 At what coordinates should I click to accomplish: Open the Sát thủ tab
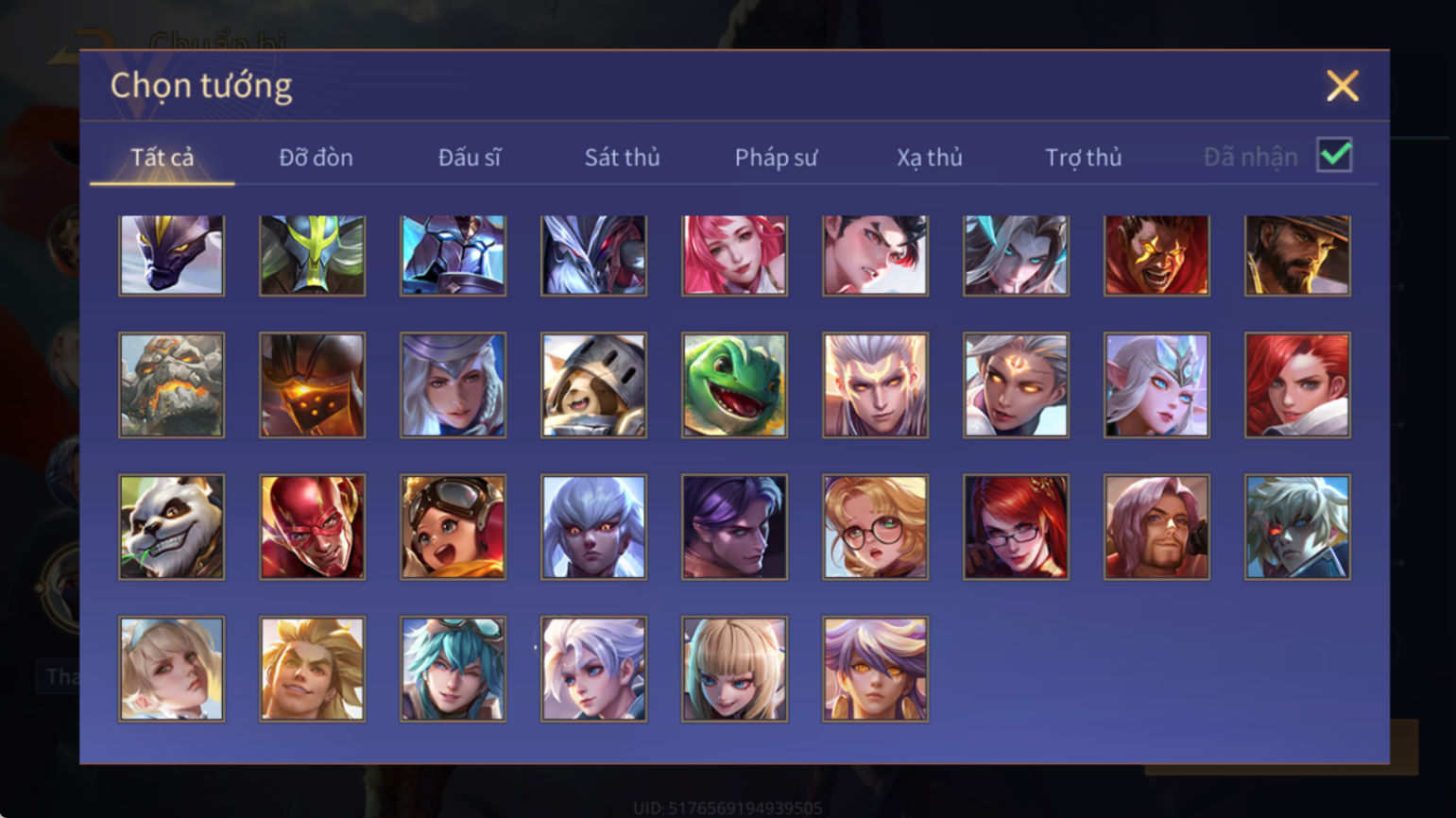(622, 157)
